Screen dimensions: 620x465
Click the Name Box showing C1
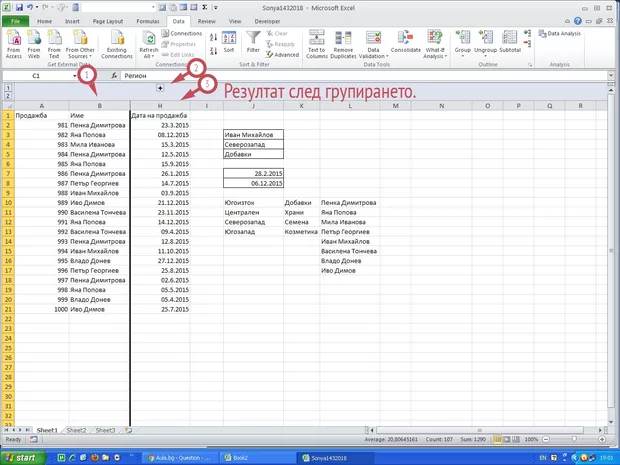[36, 75]
